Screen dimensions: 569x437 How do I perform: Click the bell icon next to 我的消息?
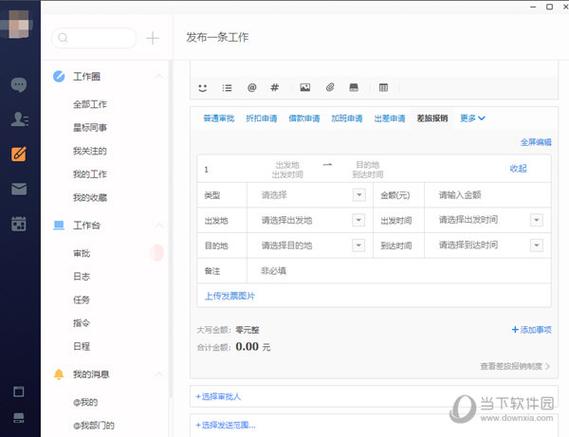click(x=59, y=374)
